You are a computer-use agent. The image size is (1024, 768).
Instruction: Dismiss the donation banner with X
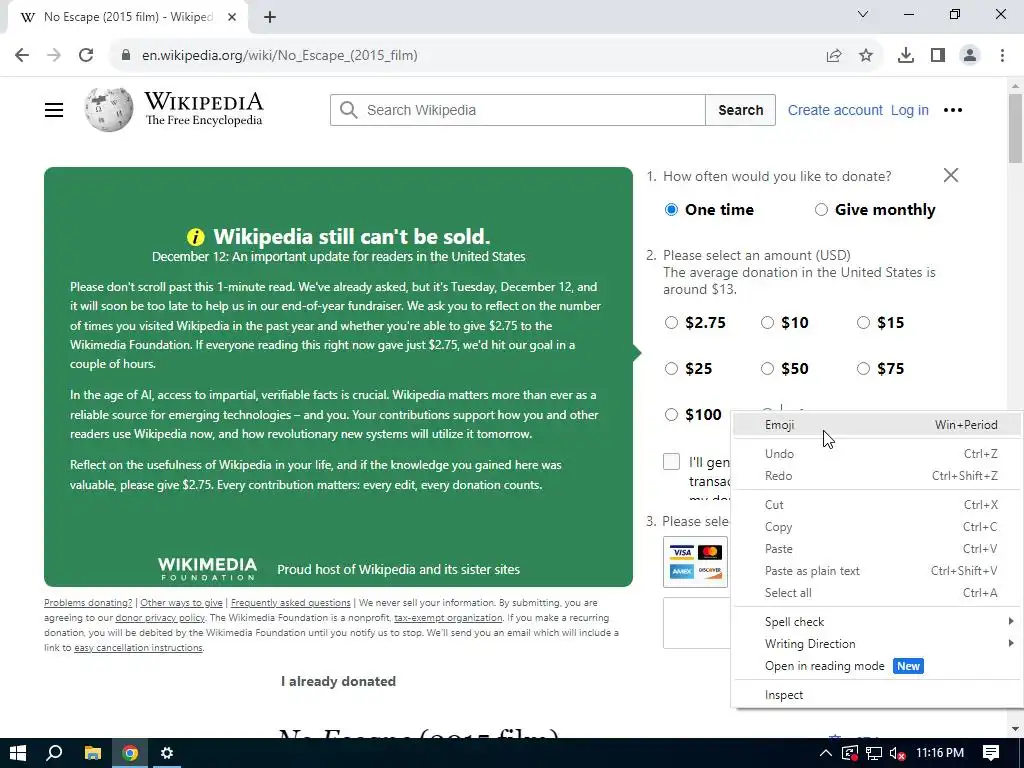pos(951,175)
